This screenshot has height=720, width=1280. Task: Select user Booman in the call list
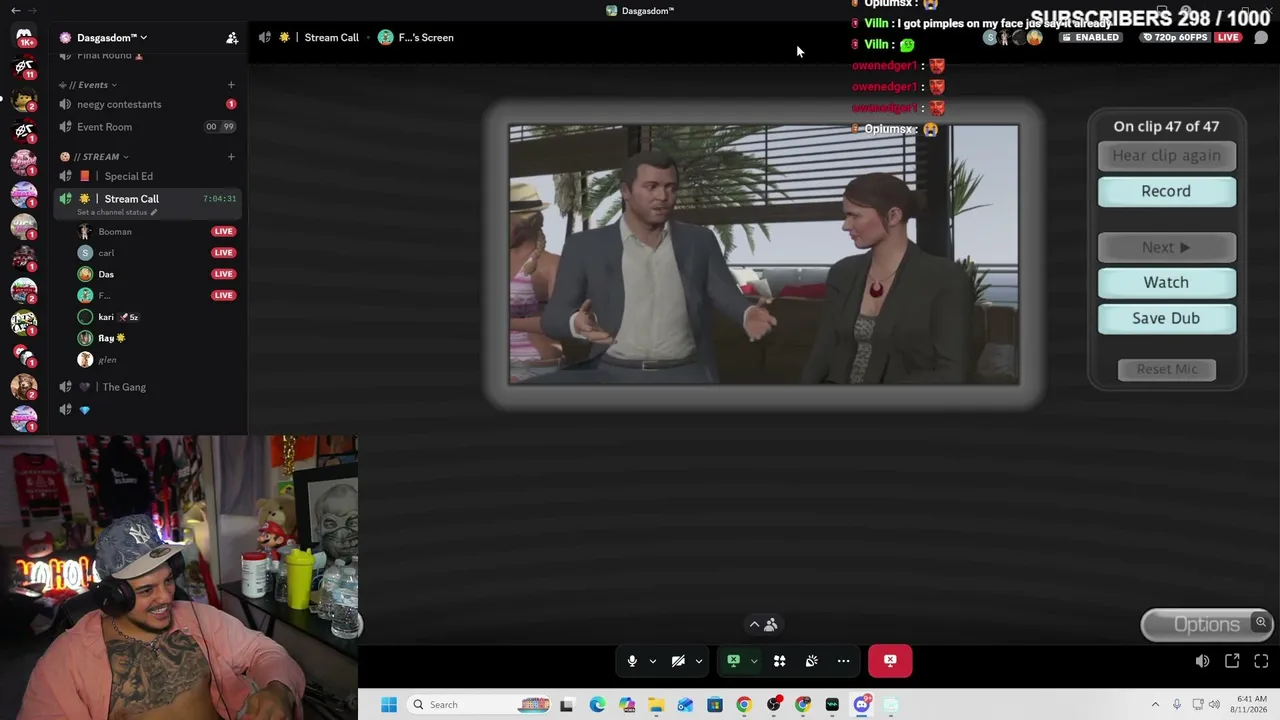(x=115, y=232)
